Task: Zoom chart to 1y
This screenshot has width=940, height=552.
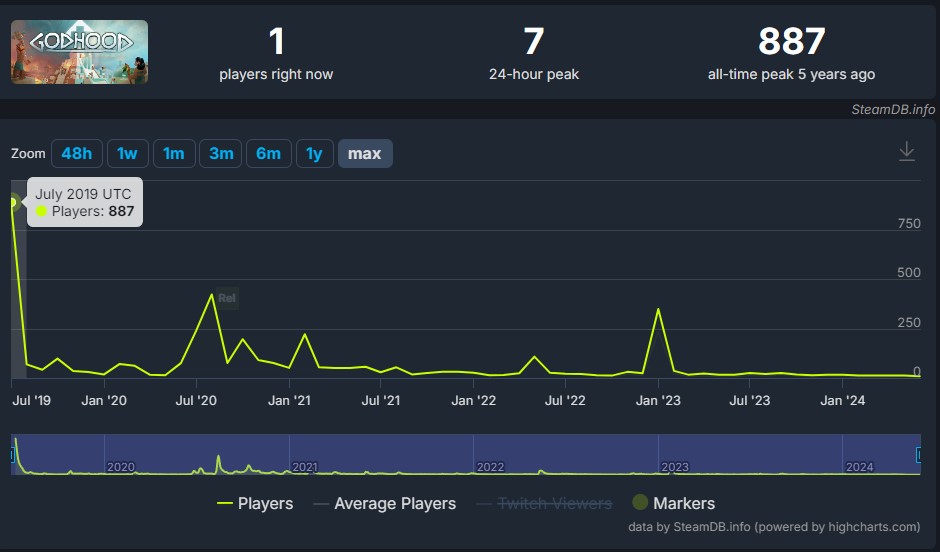Action: [x=314, y=153]
